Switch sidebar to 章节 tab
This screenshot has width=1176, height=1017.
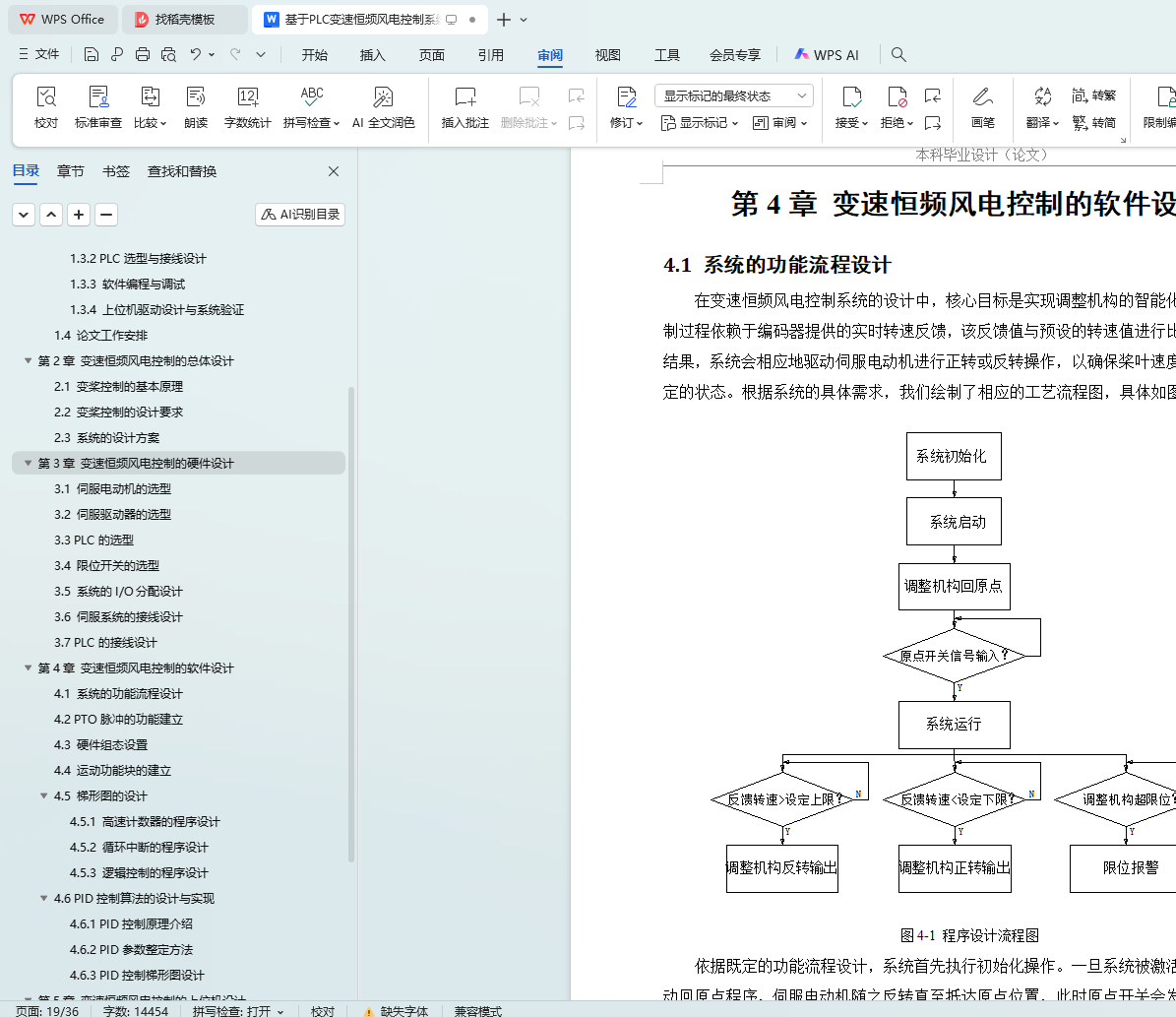point(71,171)
